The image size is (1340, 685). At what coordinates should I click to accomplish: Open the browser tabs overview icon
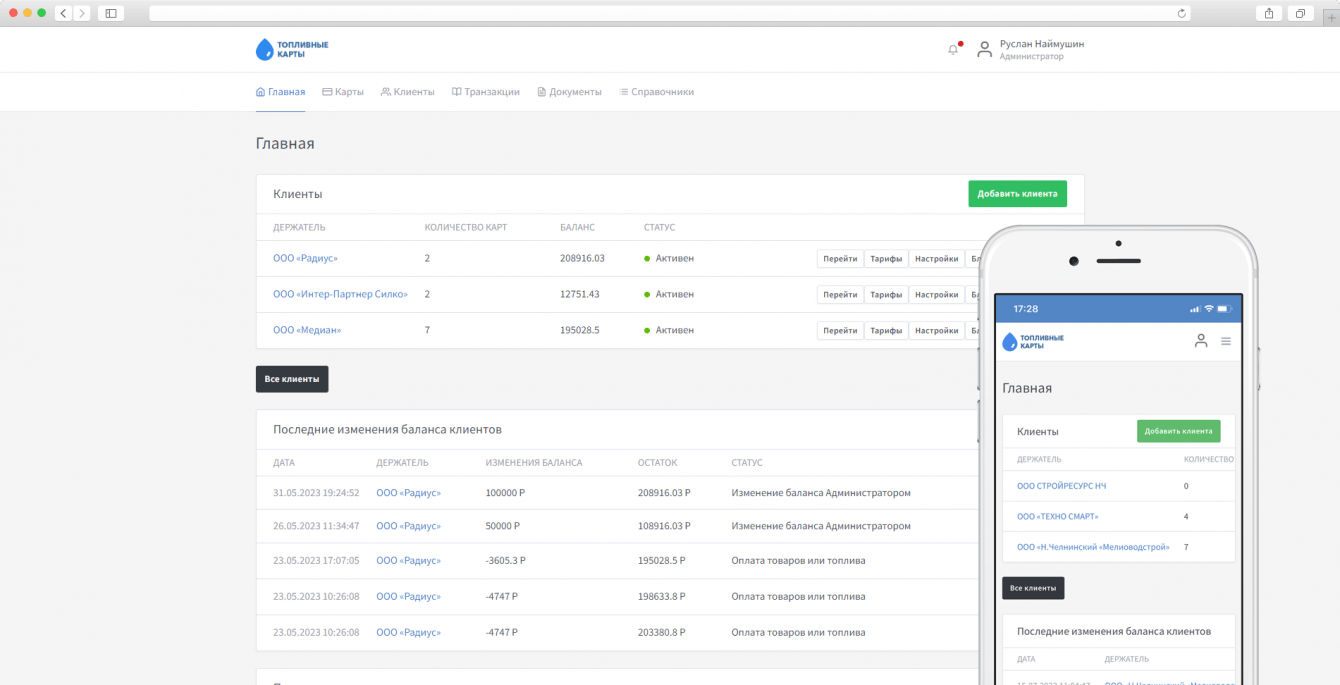pyautogui.click(x=1300, y=13)
